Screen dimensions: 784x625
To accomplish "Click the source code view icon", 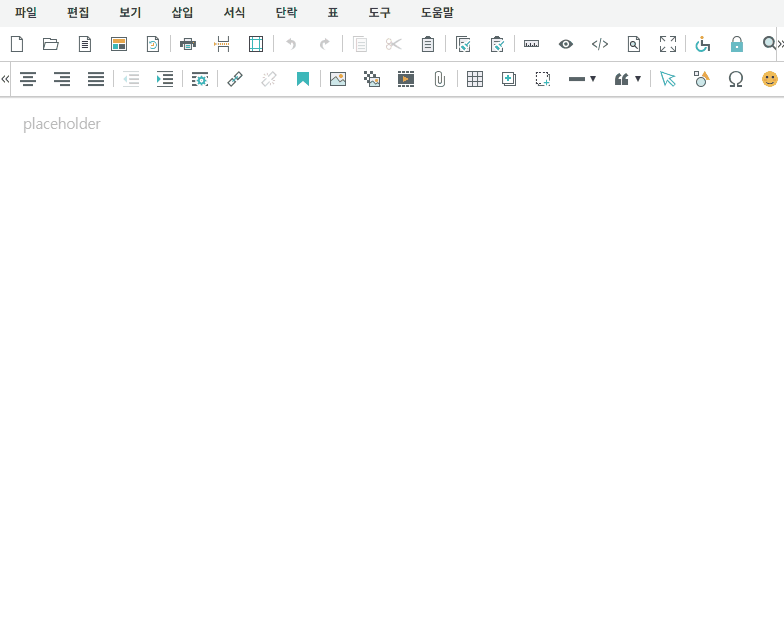I will point(600,44).
